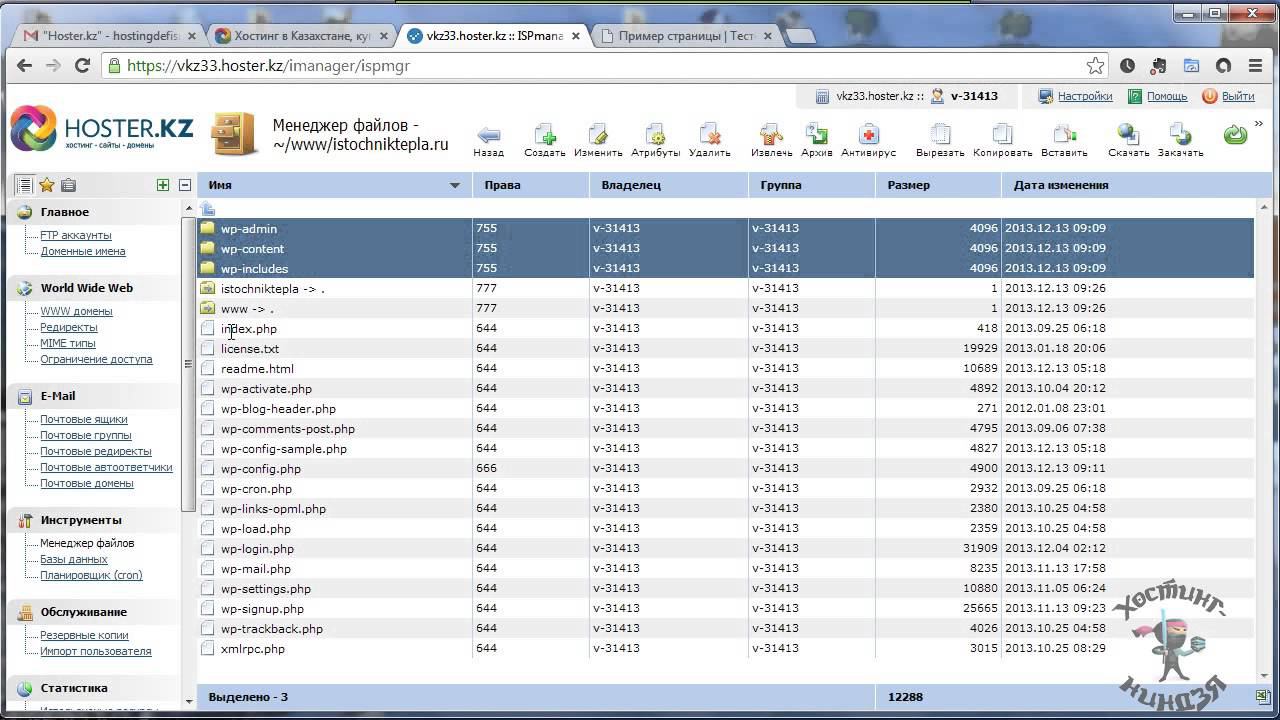The width and height of the screenshot is (1280, 720).
Task: Open the Атрибуты attributes tool
Action: (655, 136)
